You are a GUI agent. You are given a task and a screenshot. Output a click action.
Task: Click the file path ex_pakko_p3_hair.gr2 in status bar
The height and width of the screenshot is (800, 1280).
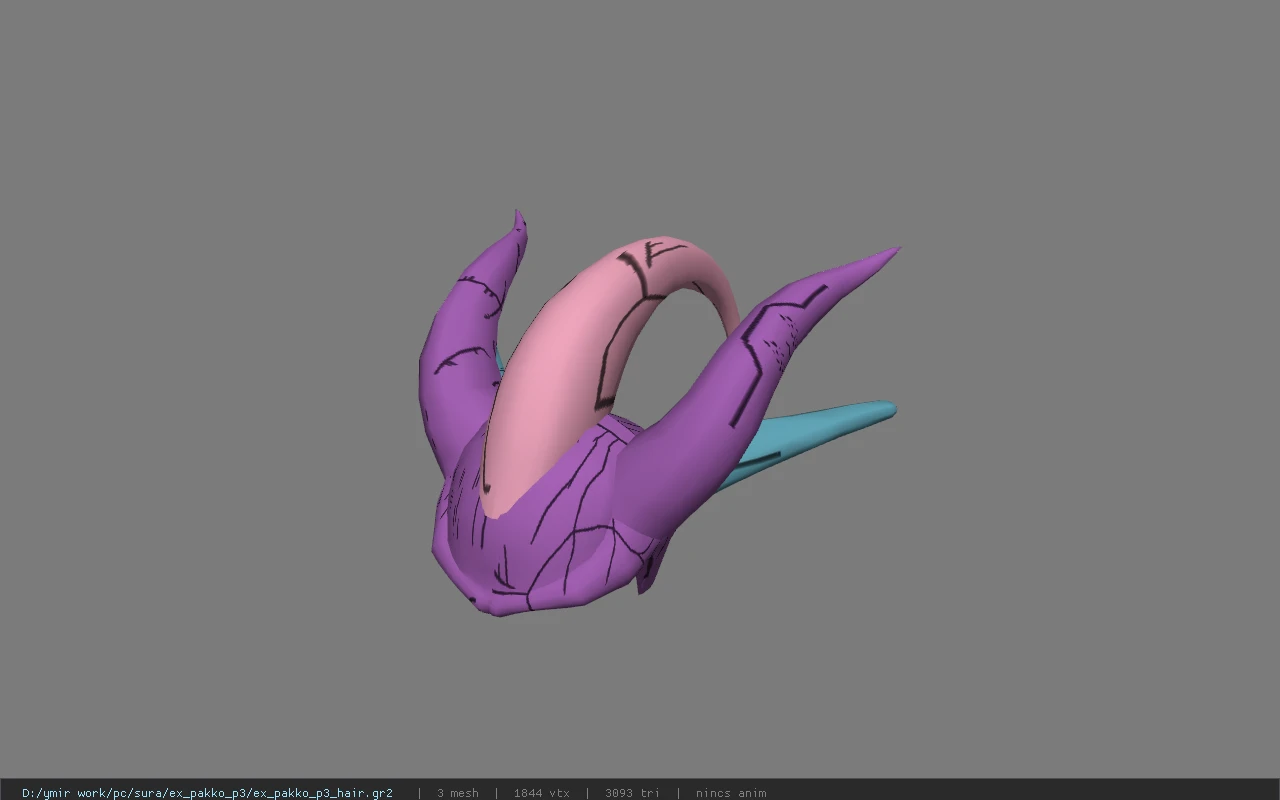tap(207, 793)
